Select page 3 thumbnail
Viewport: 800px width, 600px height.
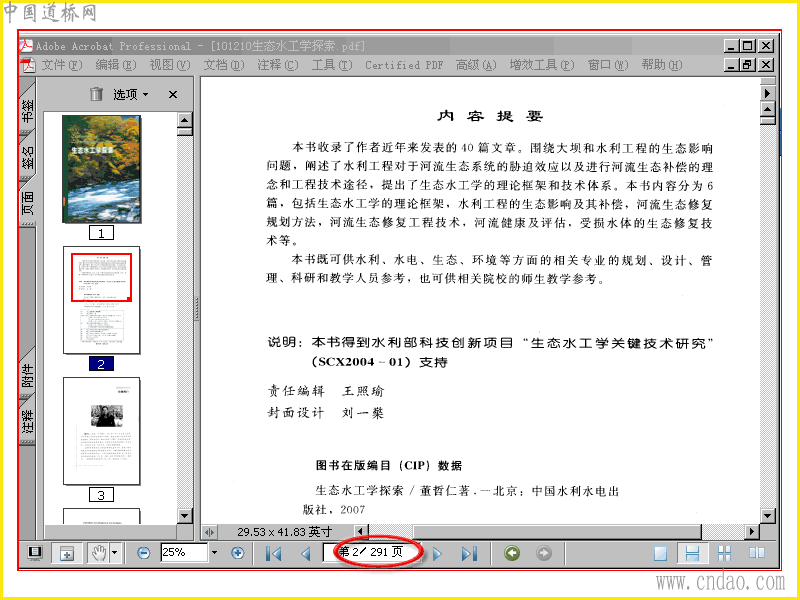click(x=102, y=432)
